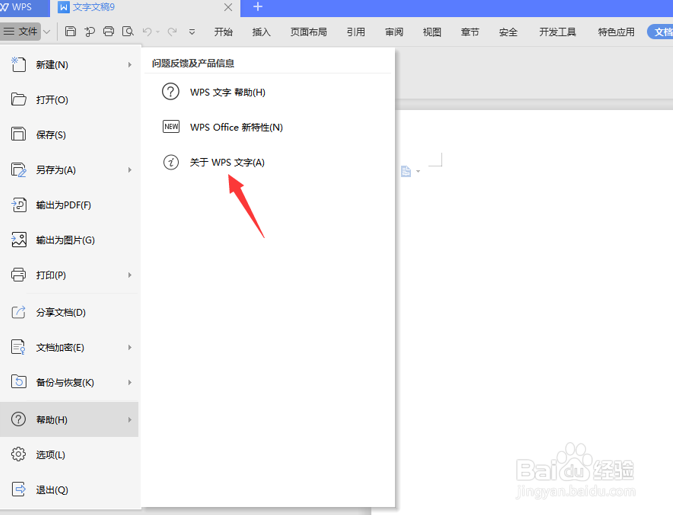Viewport: 673px width, 515px height.
Task: Select 选项(L) in the file menu
Action: tap(70, 454)
